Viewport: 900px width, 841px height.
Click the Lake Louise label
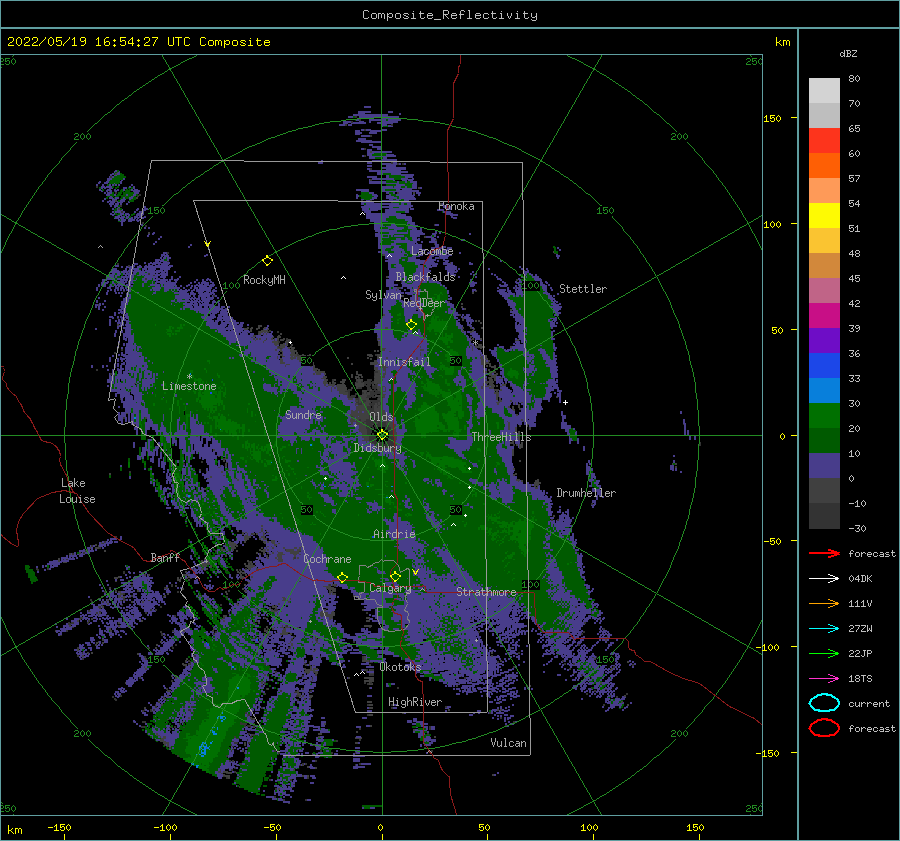tap(77, 491)
